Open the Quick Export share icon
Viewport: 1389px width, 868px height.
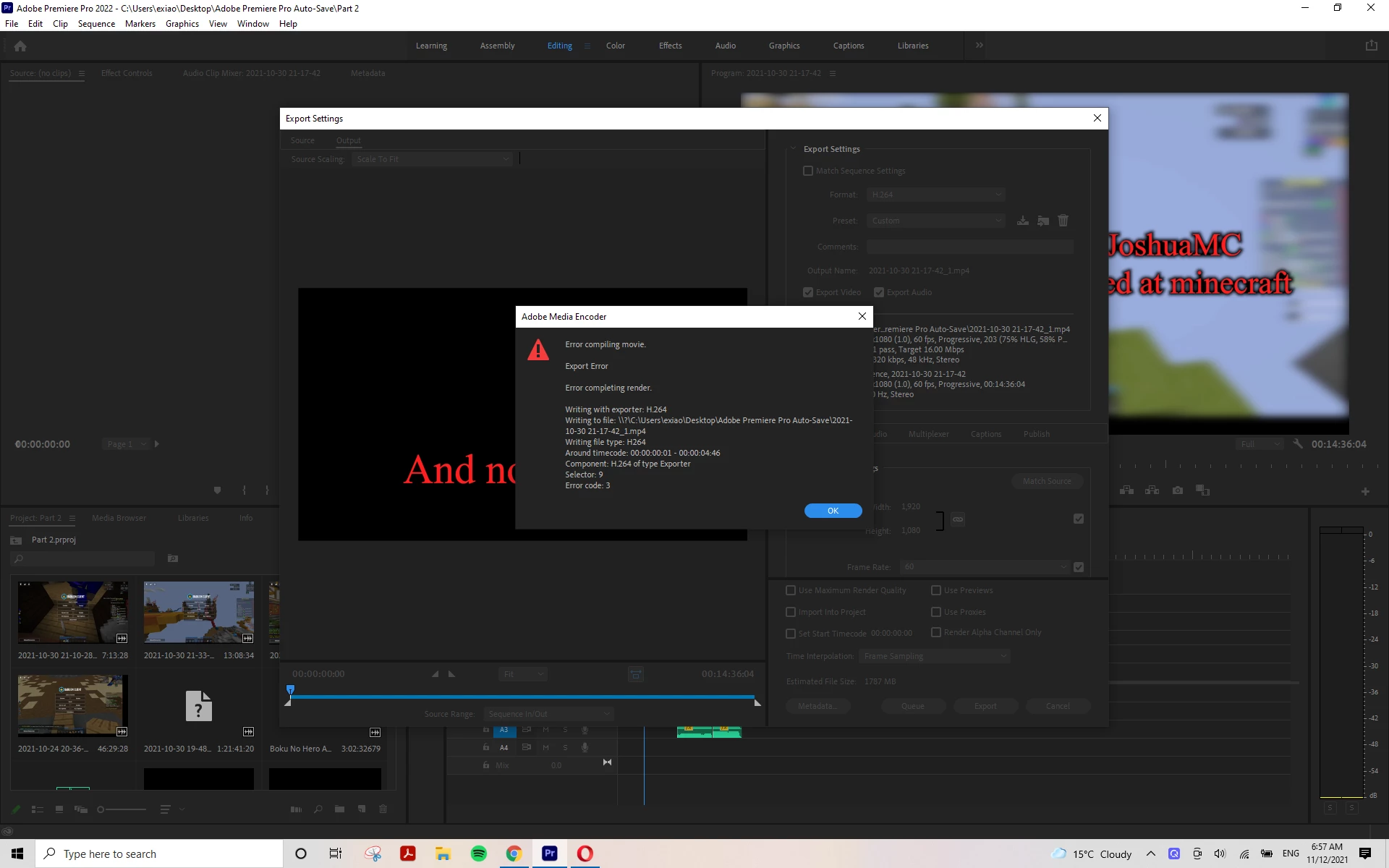(1371, 45)
